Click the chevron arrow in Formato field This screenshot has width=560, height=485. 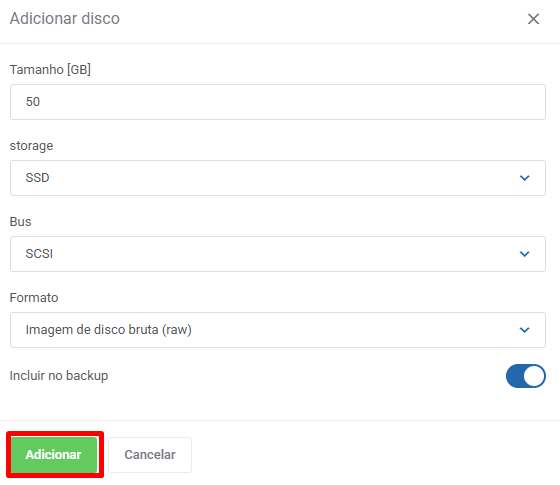pyautogui.click(x=524, y=330)
